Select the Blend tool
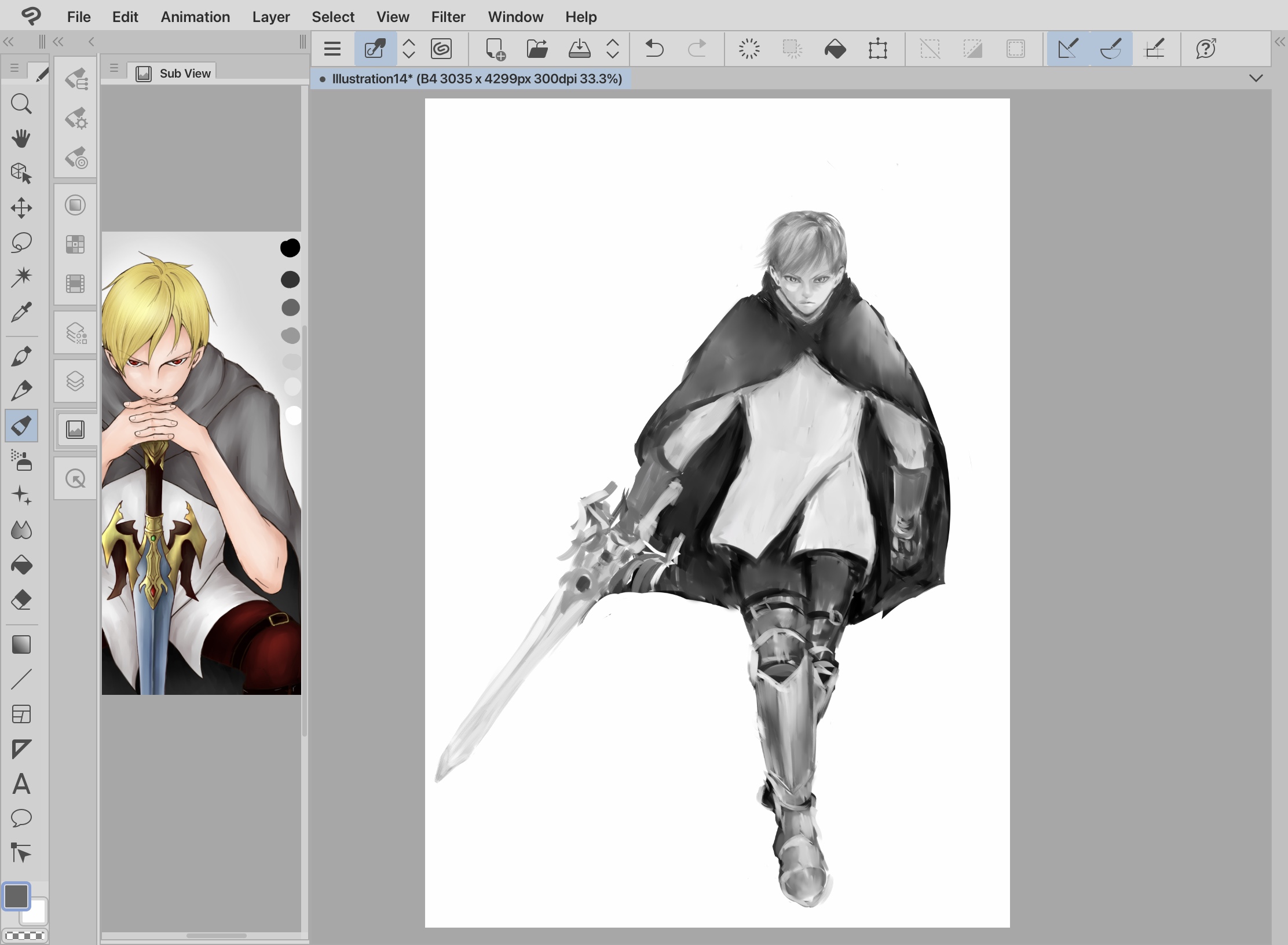This screenshot has height=945, width=1288. tap(21, 530)
